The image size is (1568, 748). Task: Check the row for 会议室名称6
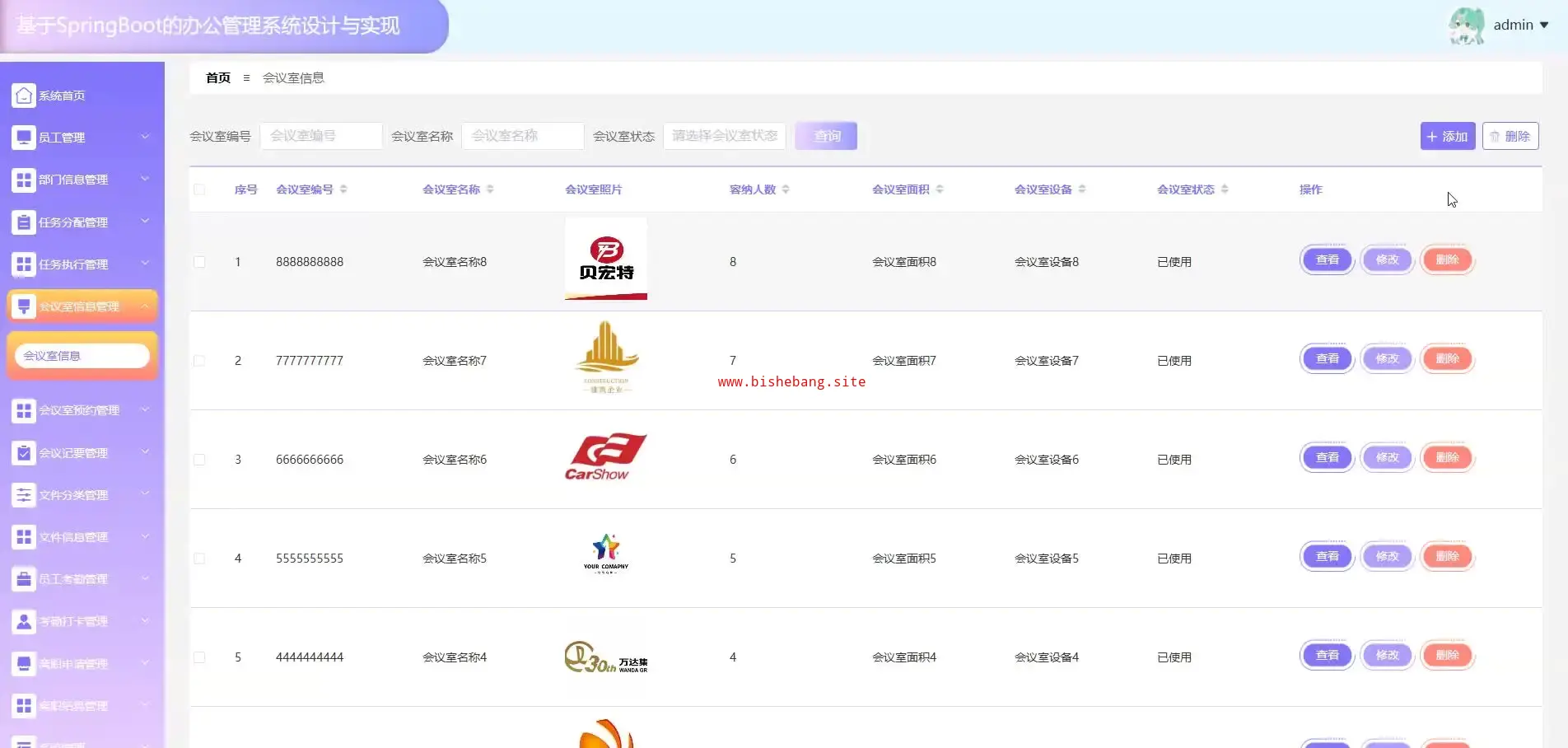point(199,460)
